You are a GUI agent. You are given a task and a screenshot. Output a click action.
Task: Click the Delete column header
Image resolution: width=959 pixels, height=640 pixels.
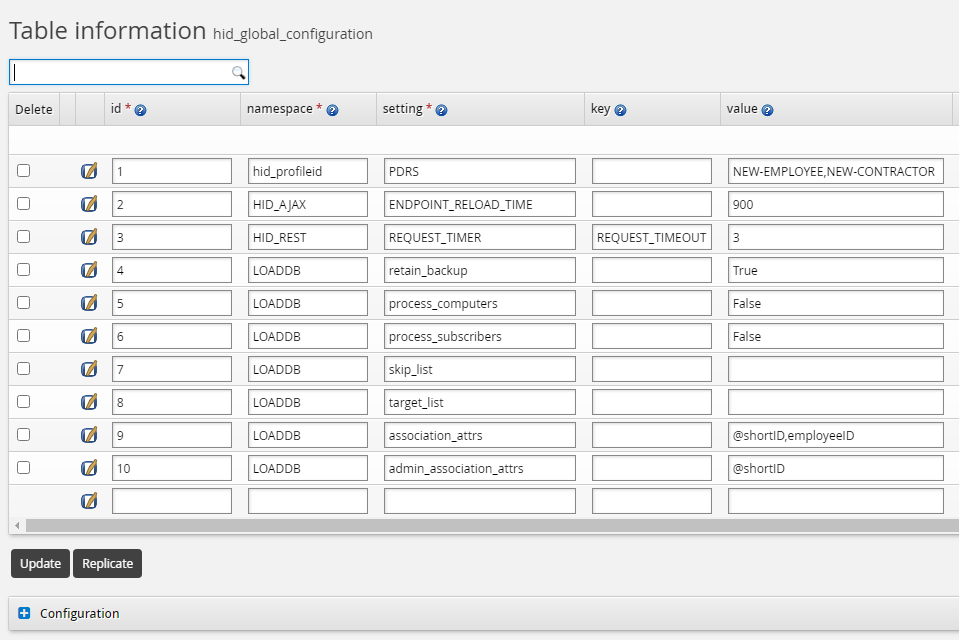pos(34,110)
